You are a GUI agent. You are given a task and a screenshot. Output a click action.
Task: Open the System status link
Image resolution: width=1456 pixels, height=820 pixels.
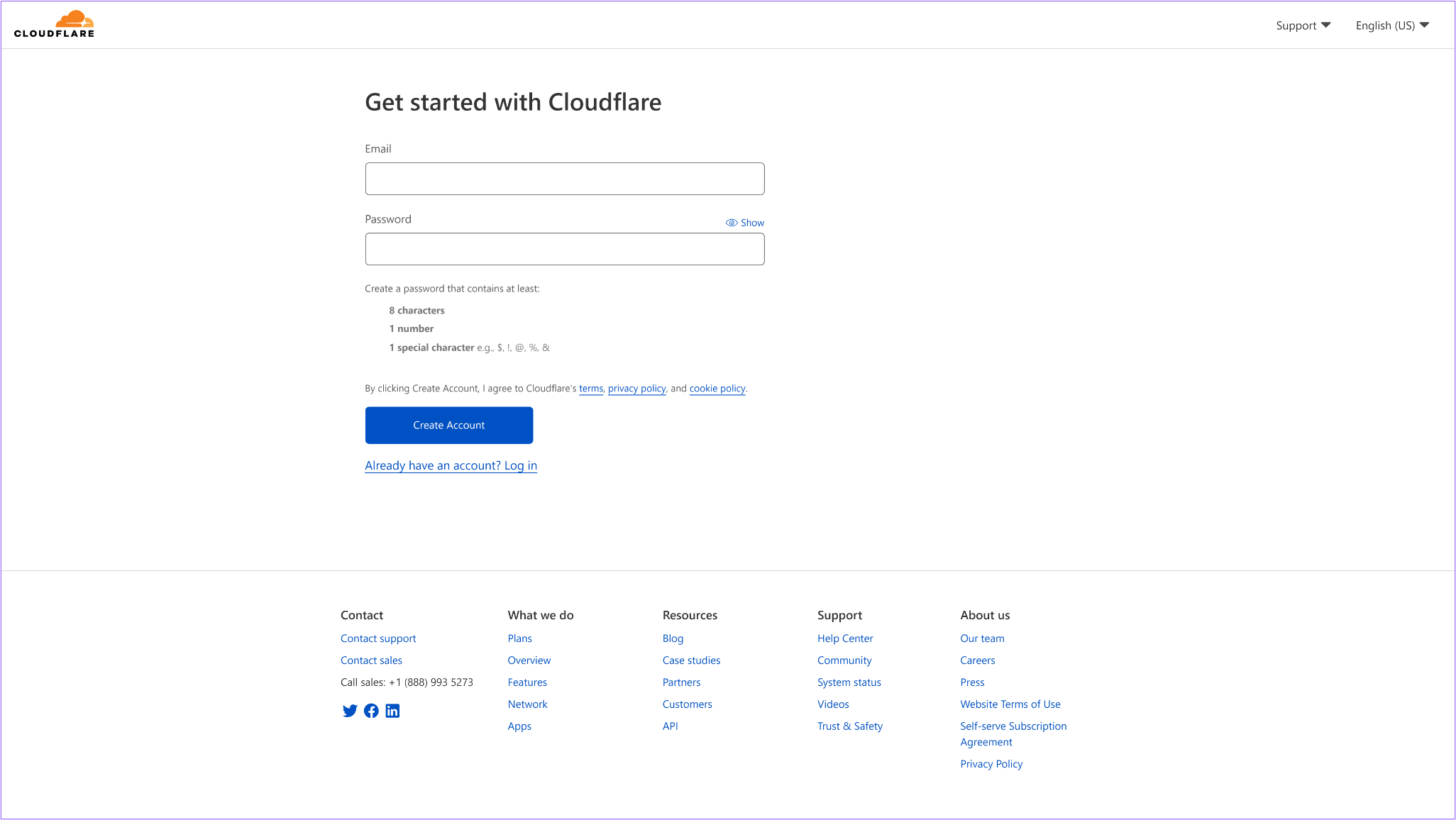pyautogui.click(x=849, y=682)
